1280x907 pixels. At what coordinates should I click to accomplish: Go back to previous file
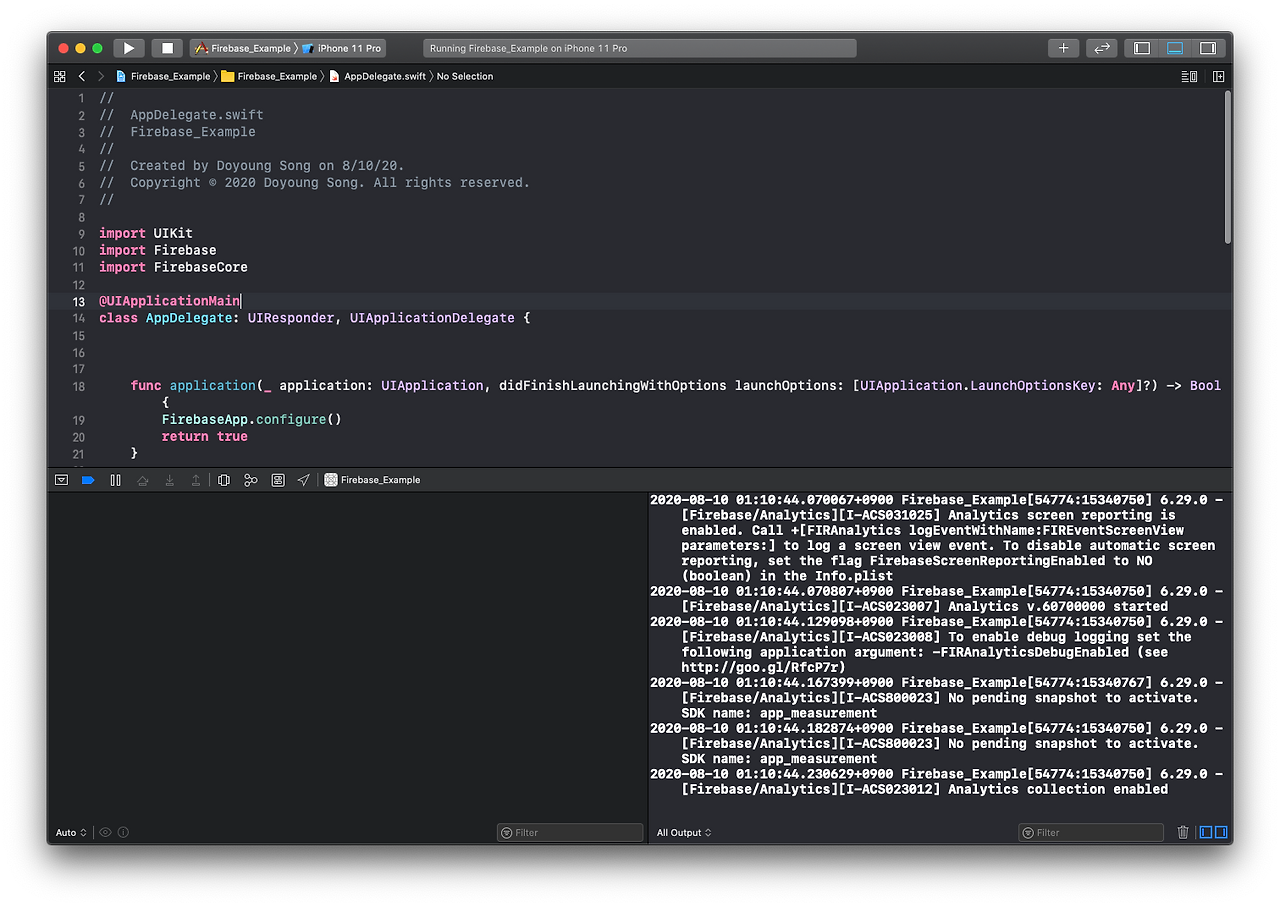tap(82, 76)
